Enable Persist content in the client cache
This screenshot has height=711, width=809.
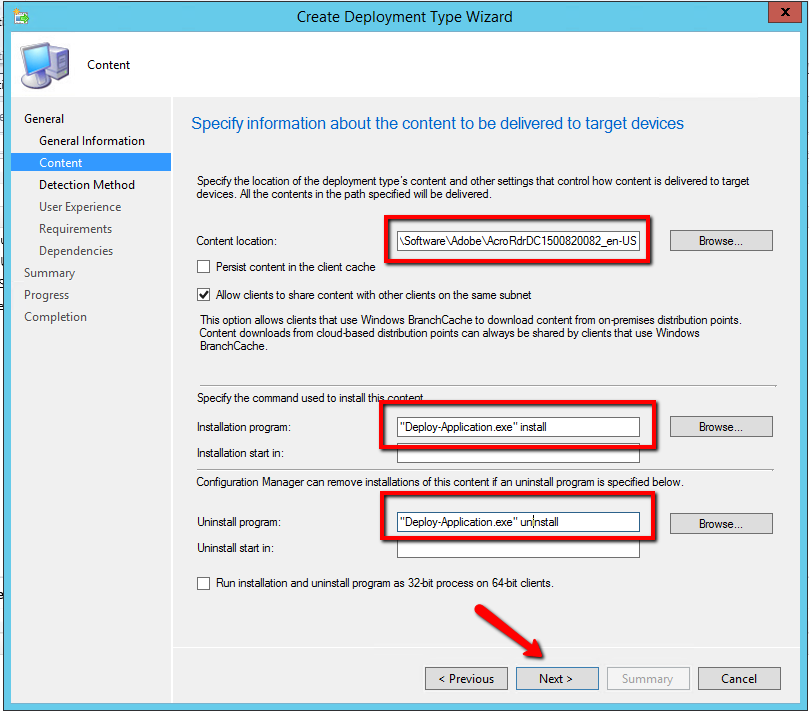[x=204, y=267]
